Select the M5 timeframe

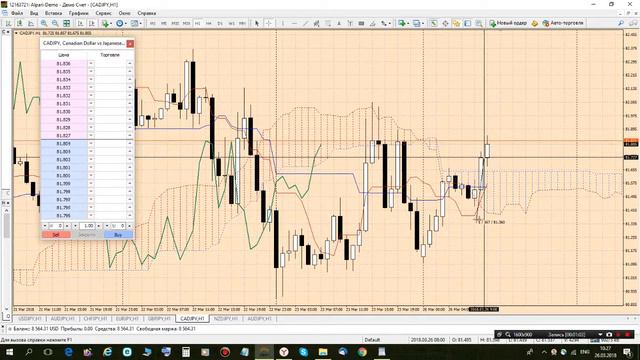164,23
